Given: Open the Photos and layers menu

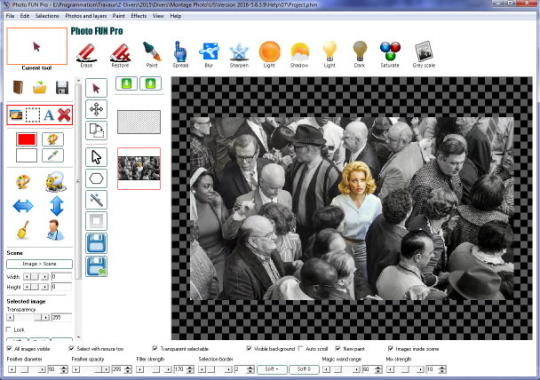Looking at the screenshot, I should click(86, 16).
